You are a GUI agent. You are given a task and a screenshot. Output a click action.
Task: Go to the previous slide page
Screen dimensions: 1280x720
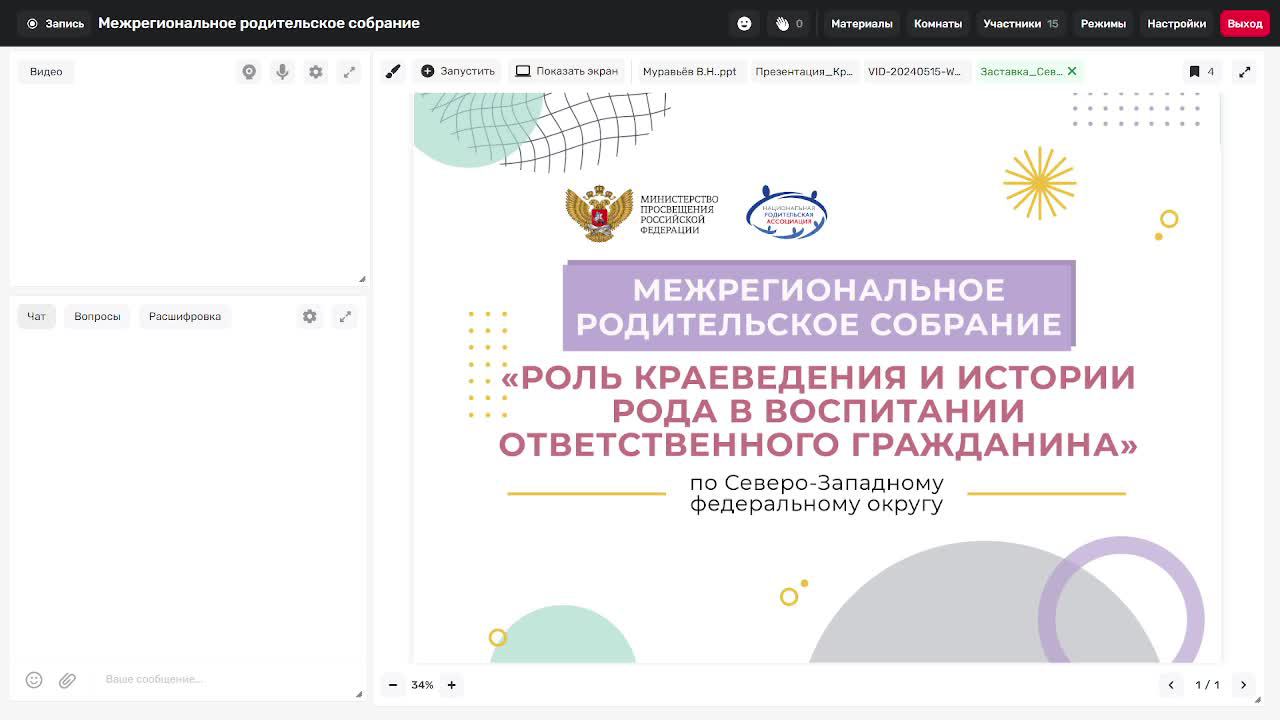coord(1171,685)
